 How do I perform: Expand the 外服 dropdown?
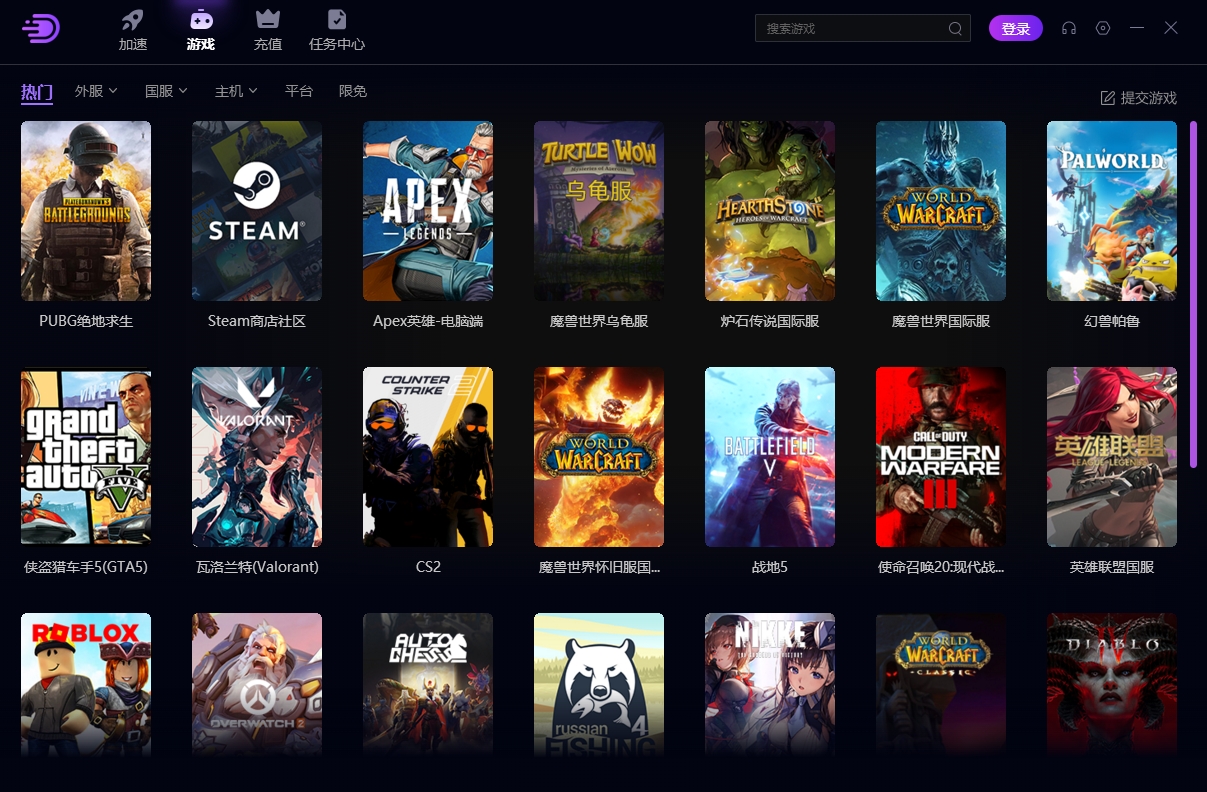click(96, 91)
